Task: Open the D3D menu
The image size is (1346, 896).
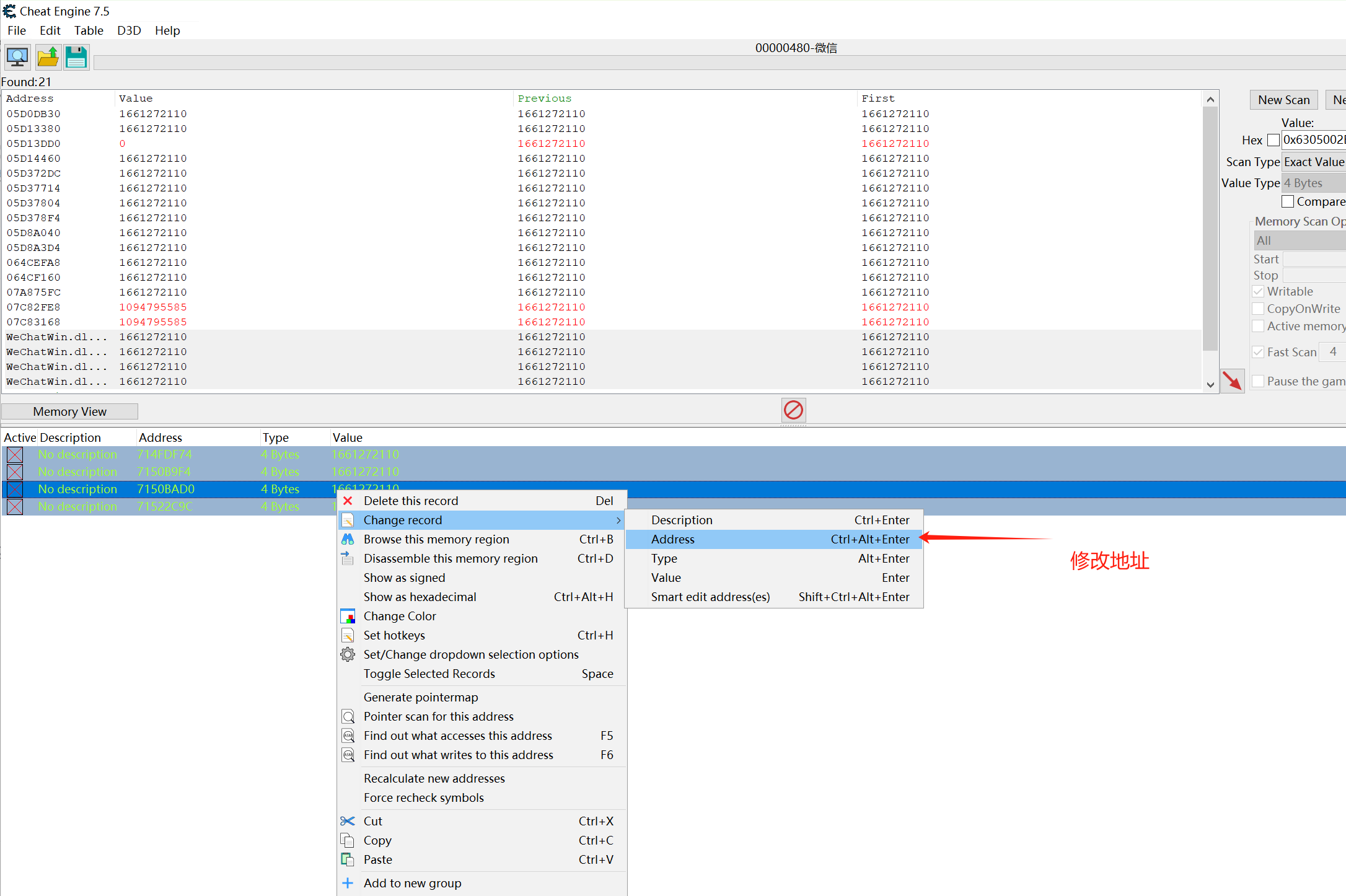Action: [x=129, y=30]
